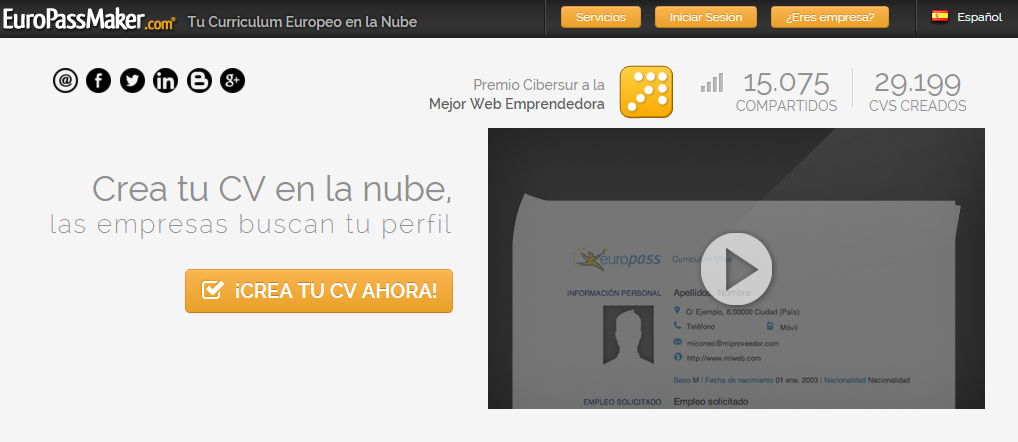
Task: Click micorreo@miproveedor.com in the preview
Action: point(732,343)
